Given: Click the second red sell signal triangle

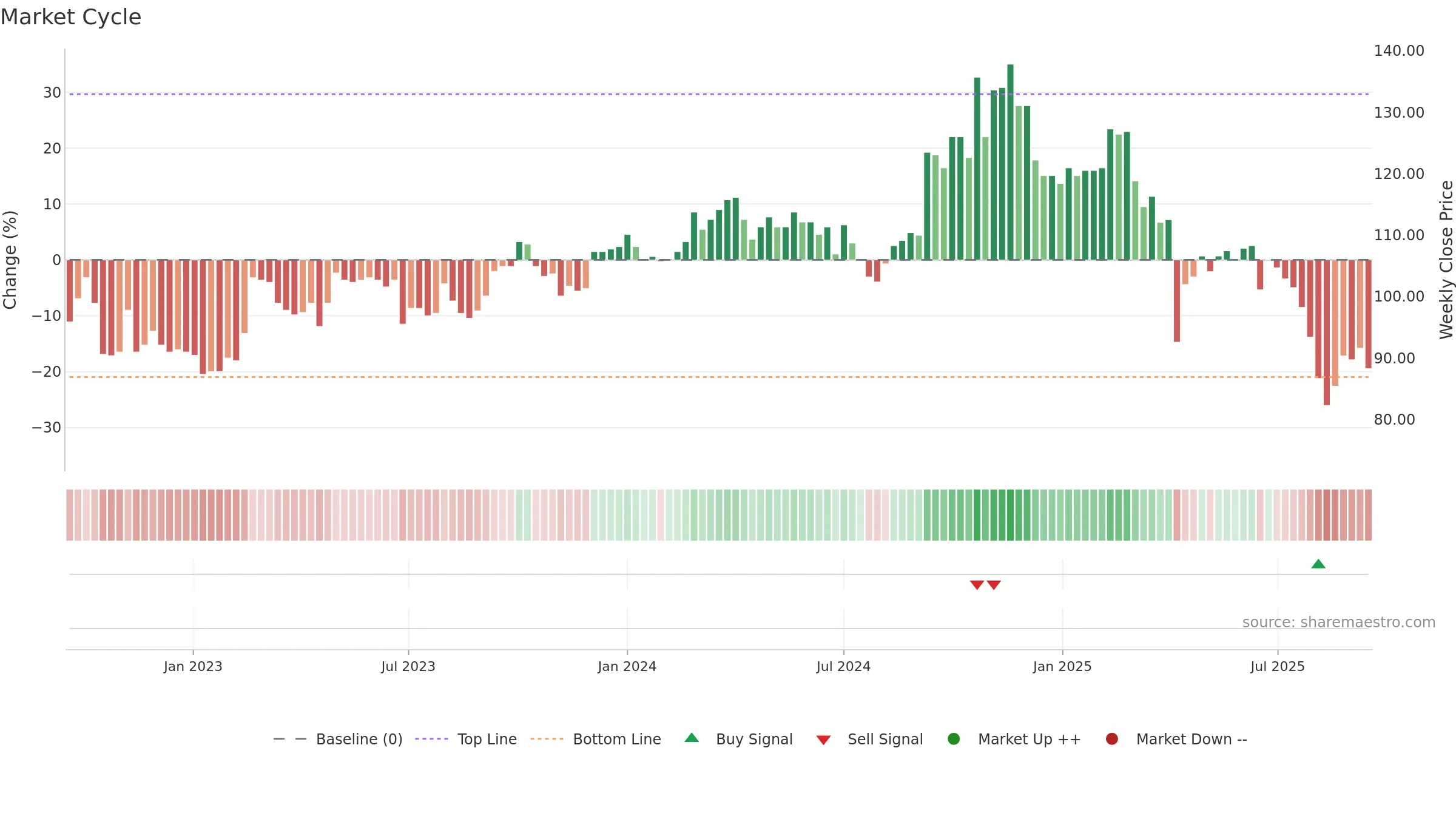Looking at the screenshot, I should click(x=994, y=585).
